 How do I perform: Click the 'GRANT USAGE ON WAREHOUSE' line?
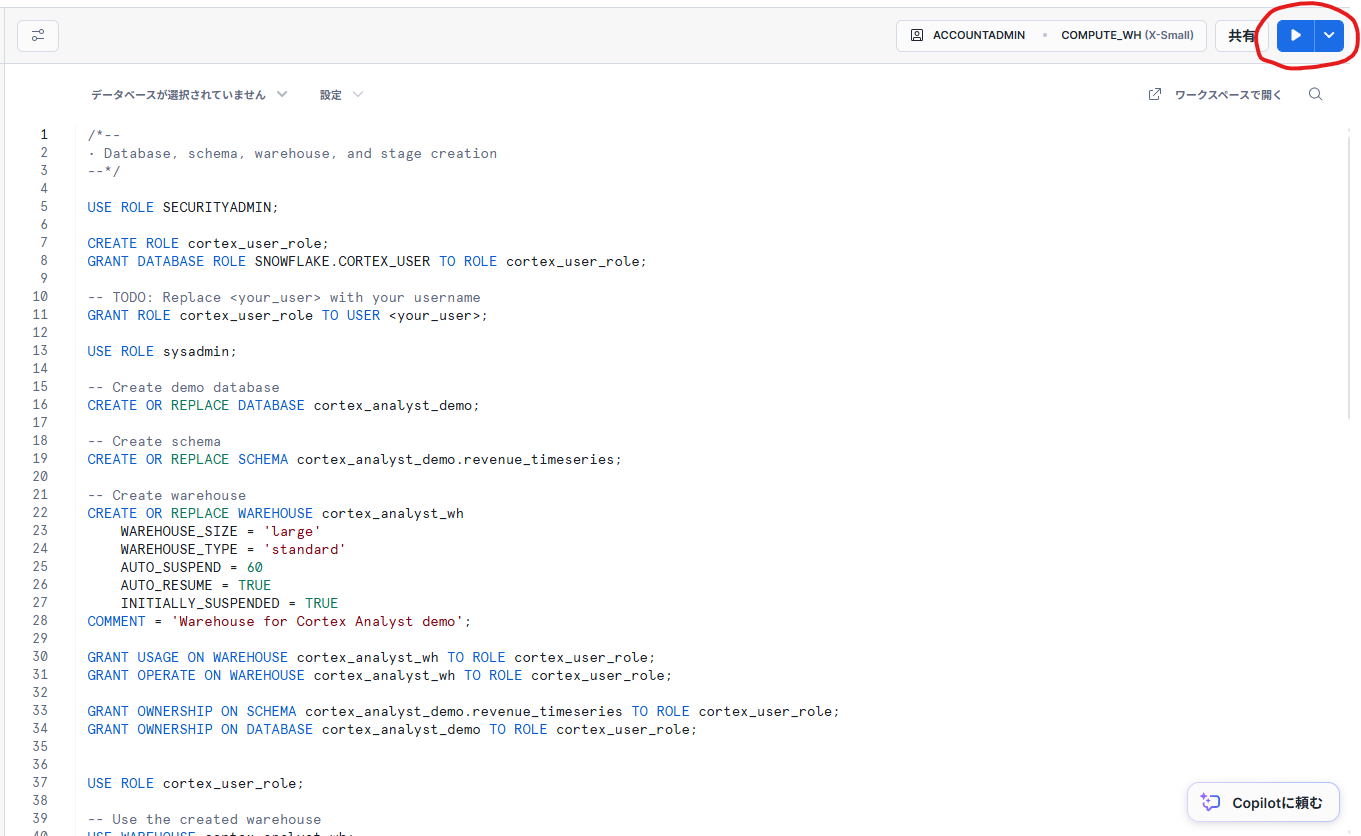point(371,657)
